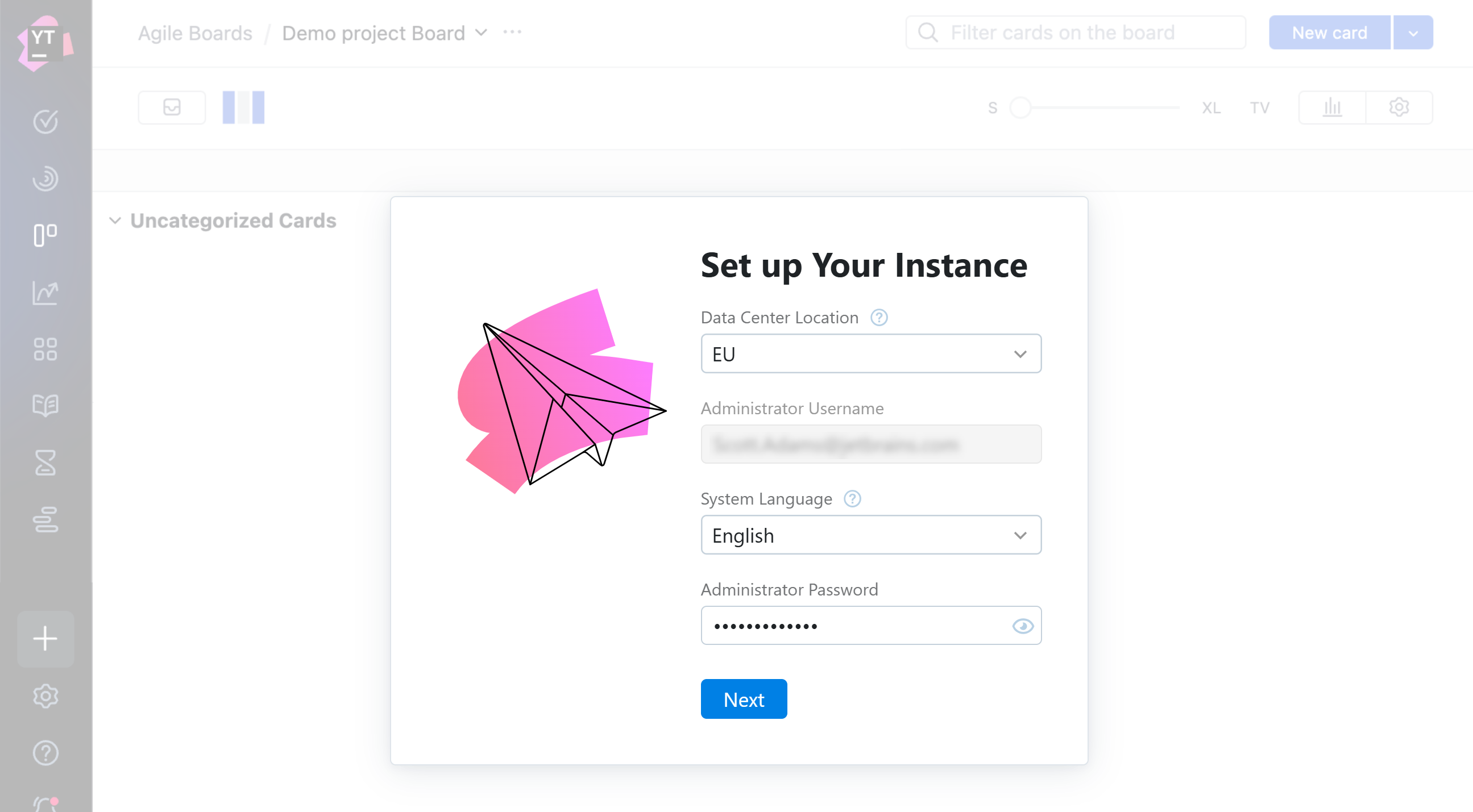Collapse the Uncategorized Cards swimlane
Screen dimensions: 1473x812
pos(115,220)
